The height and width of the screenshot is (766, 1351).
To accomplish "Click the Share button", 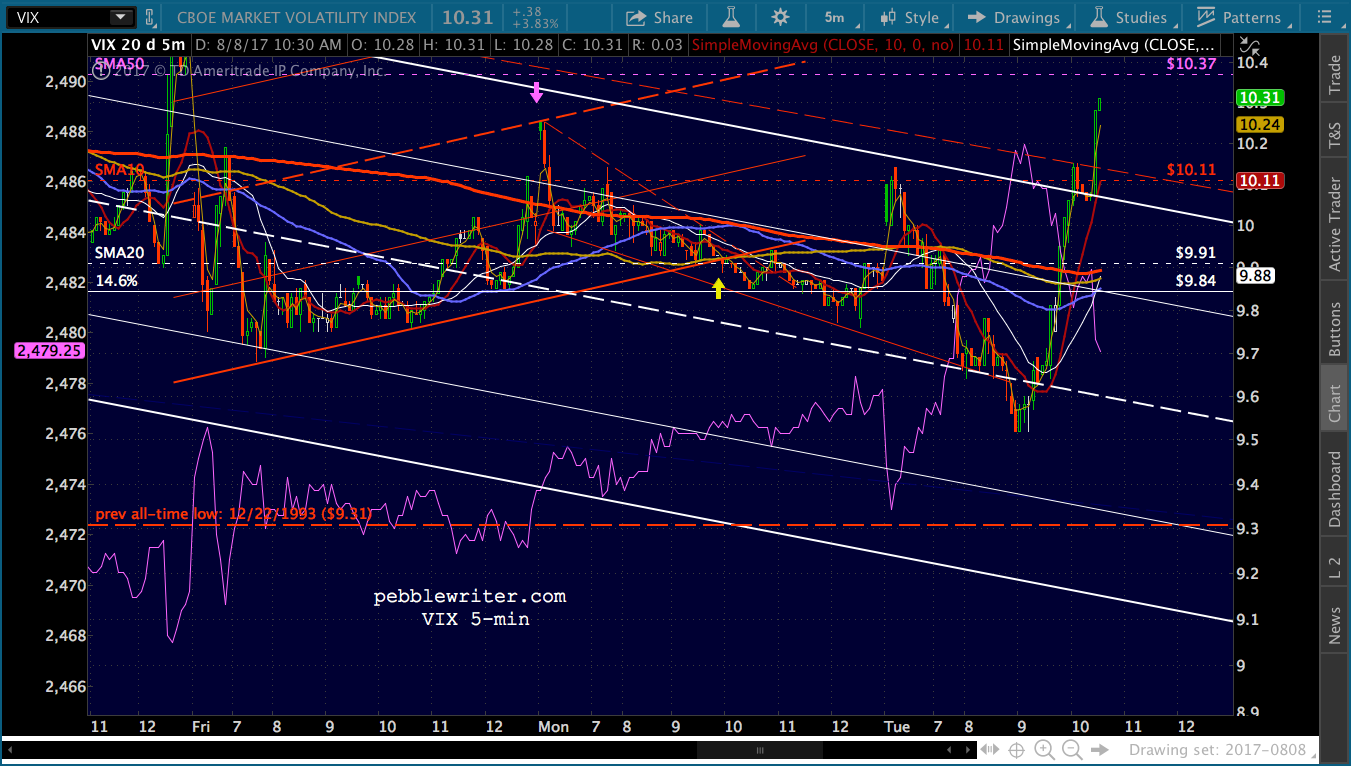I will click(660, 17).
